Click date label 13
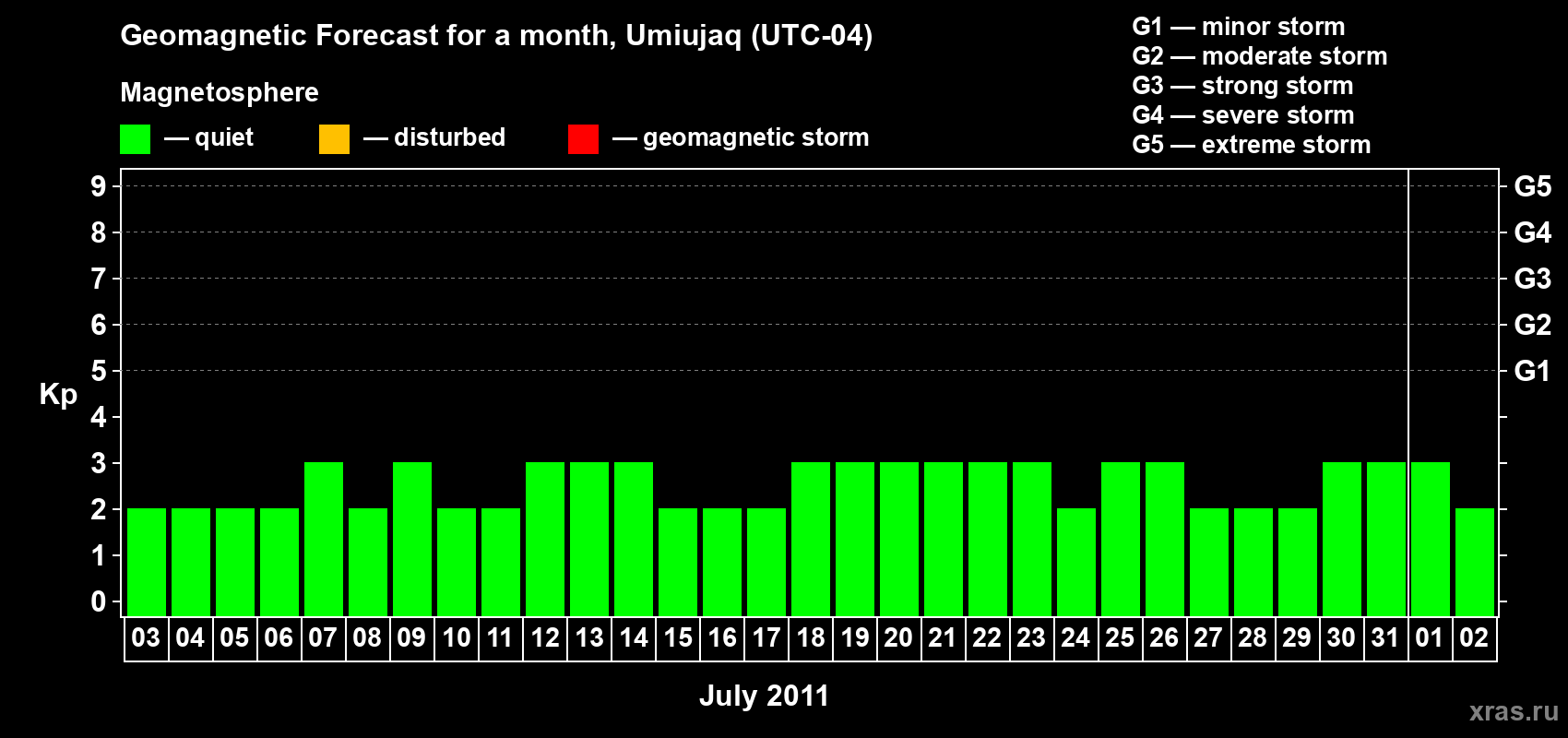Image resolution: width=1568 pixels, height=738 pixels. click(588, 637)
